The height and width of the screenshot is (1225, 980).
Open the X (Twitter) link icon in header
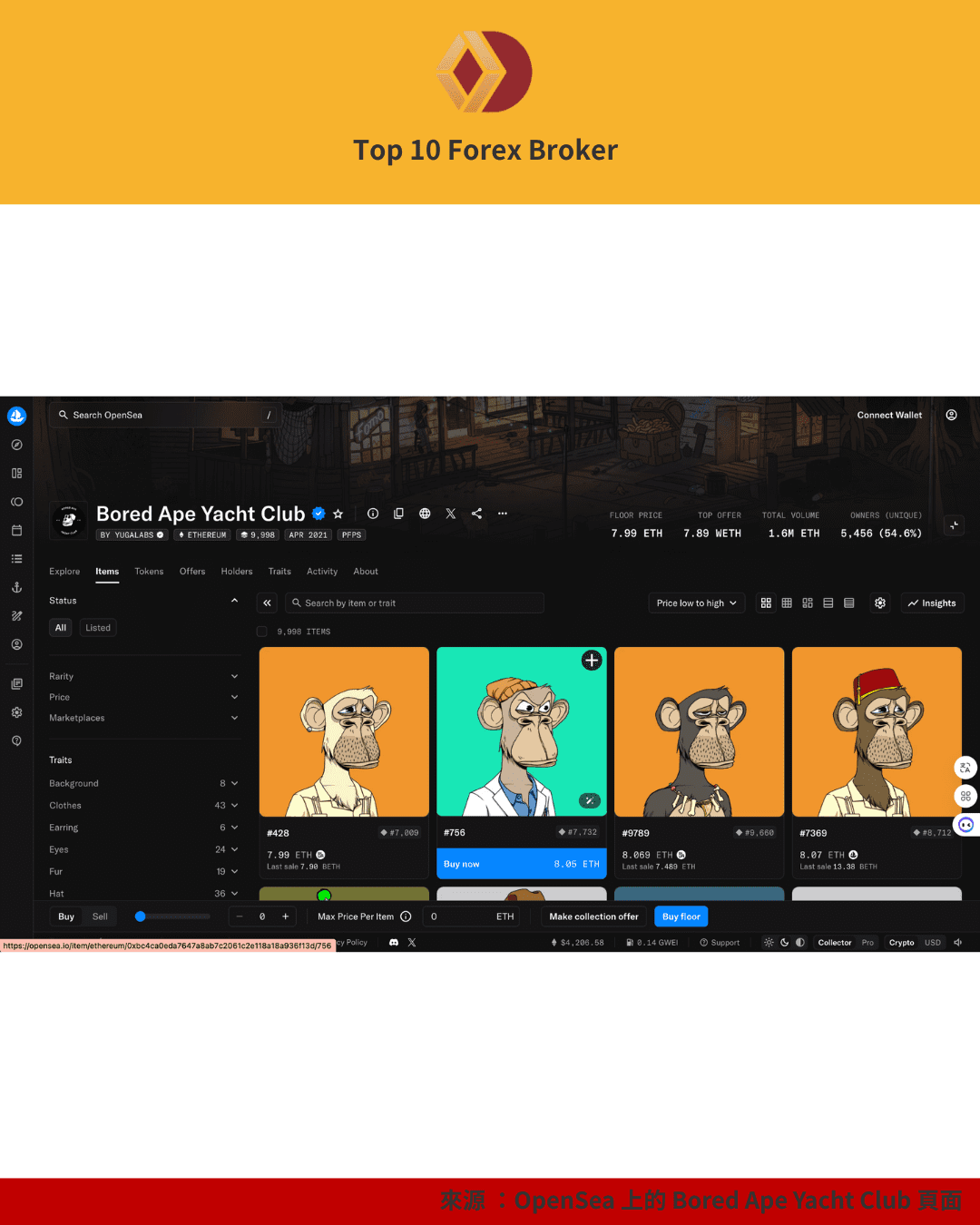point(451,514)
